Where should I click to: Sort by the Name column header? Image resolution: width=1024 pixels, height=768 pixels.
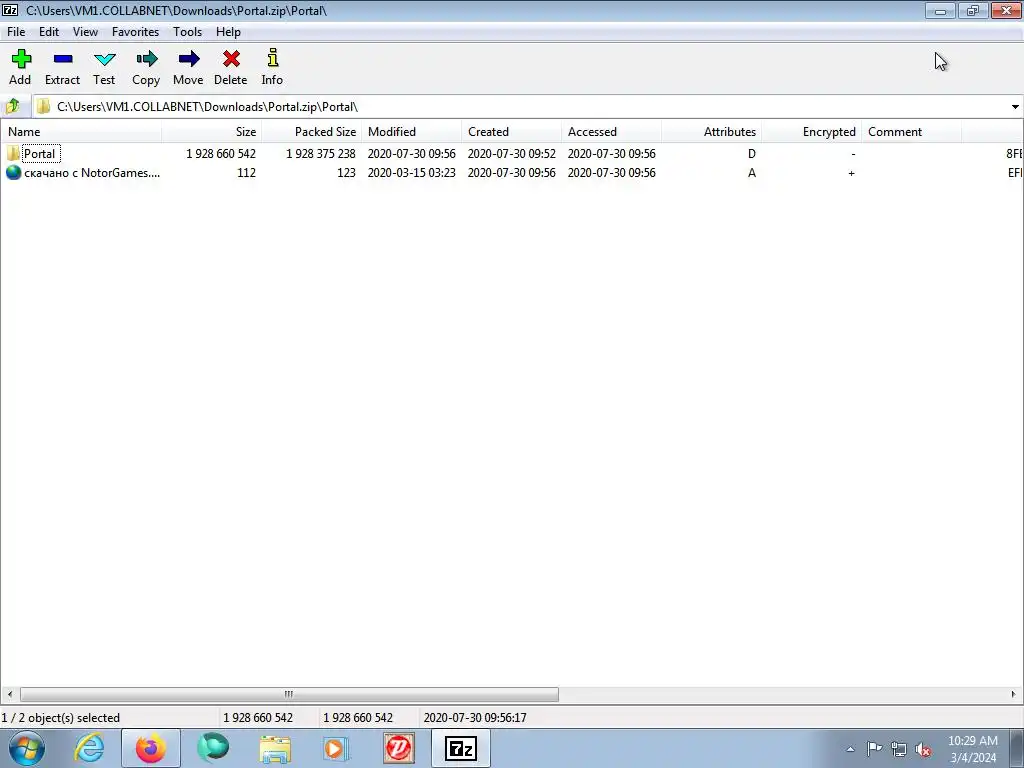coord(81,131)
